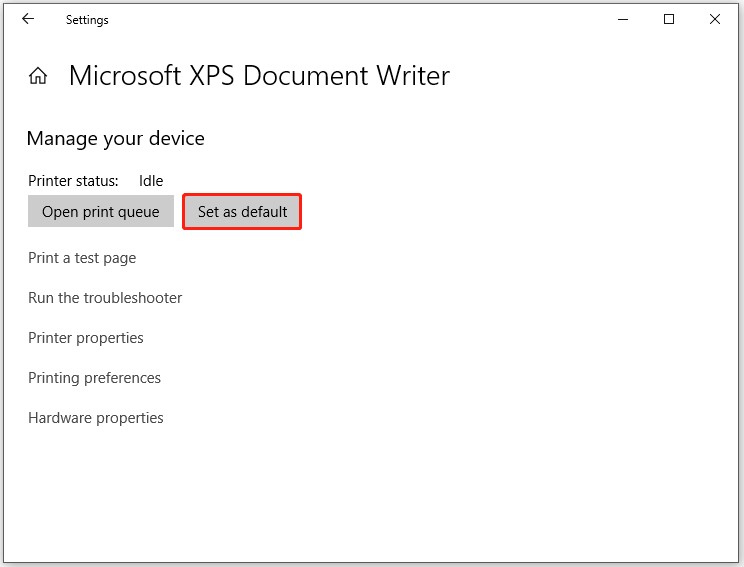
Task: Open Printing preferences
Action: click(x=94, y=378)
